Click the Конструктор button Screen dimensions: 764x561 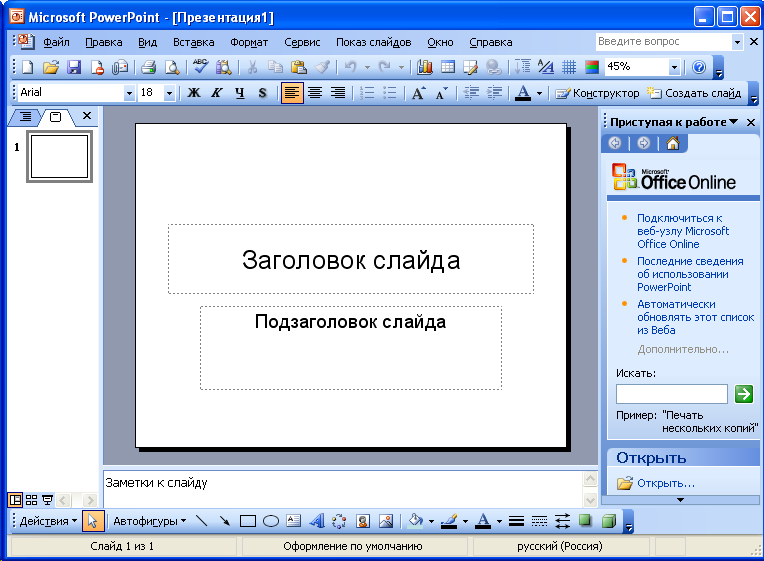(597, 93)
